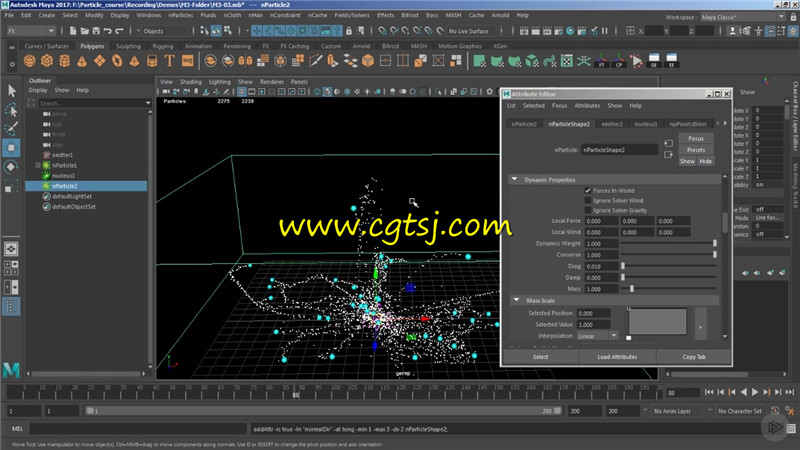The image size is (800, 450).
Task: Open the Workspace Maya Classic dropdown
Action: click(742, 17)
